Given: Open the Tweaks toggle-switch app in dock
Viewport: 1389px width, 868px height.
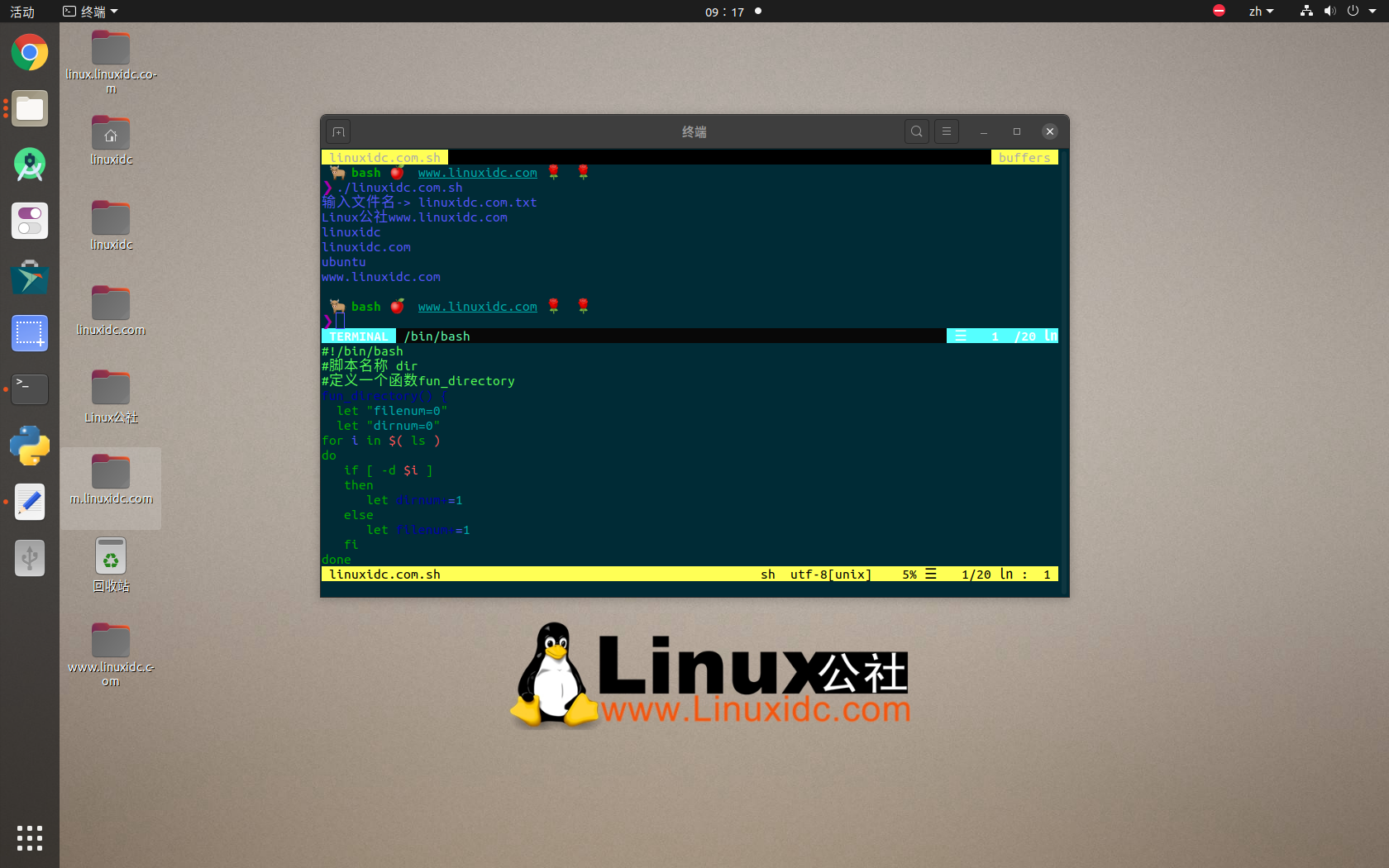Looking at the screenshot, I should click(30, 221).
